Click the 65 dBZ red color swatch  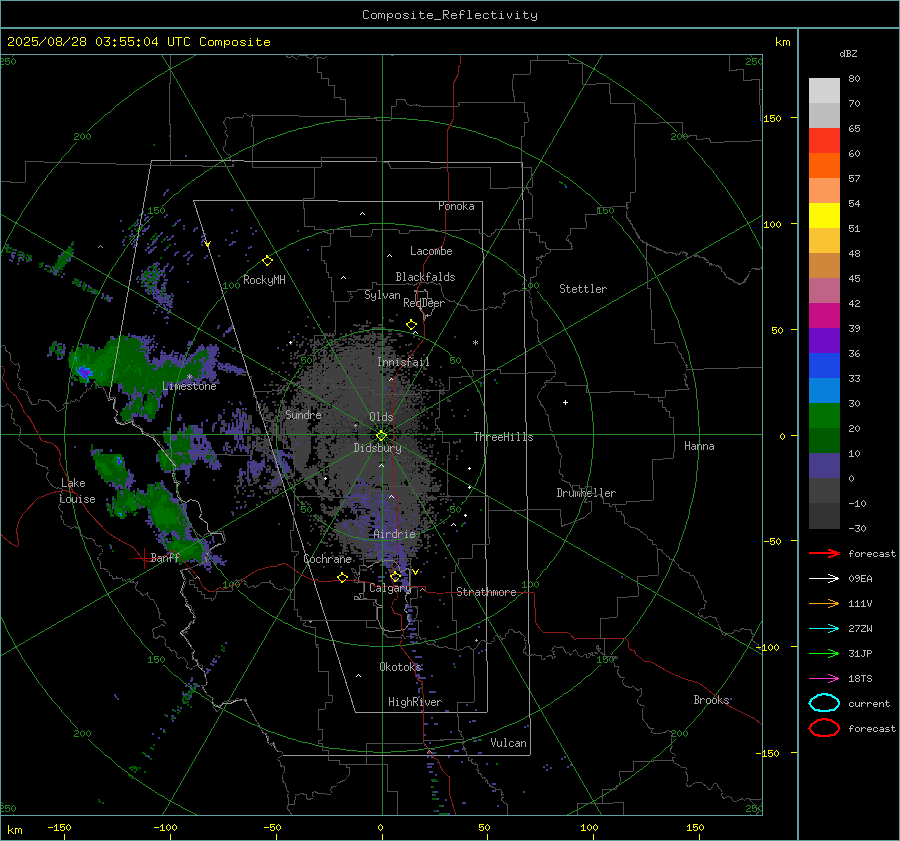click(824, 141)
